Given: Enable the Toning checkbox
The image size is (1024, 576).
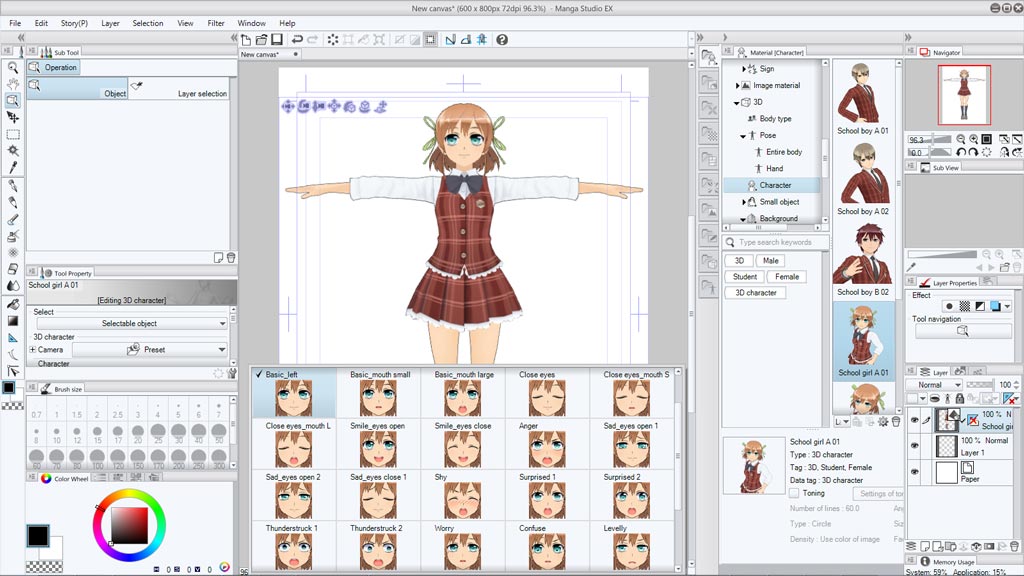Looking at the screenshot, I should (x=794, y=493).
